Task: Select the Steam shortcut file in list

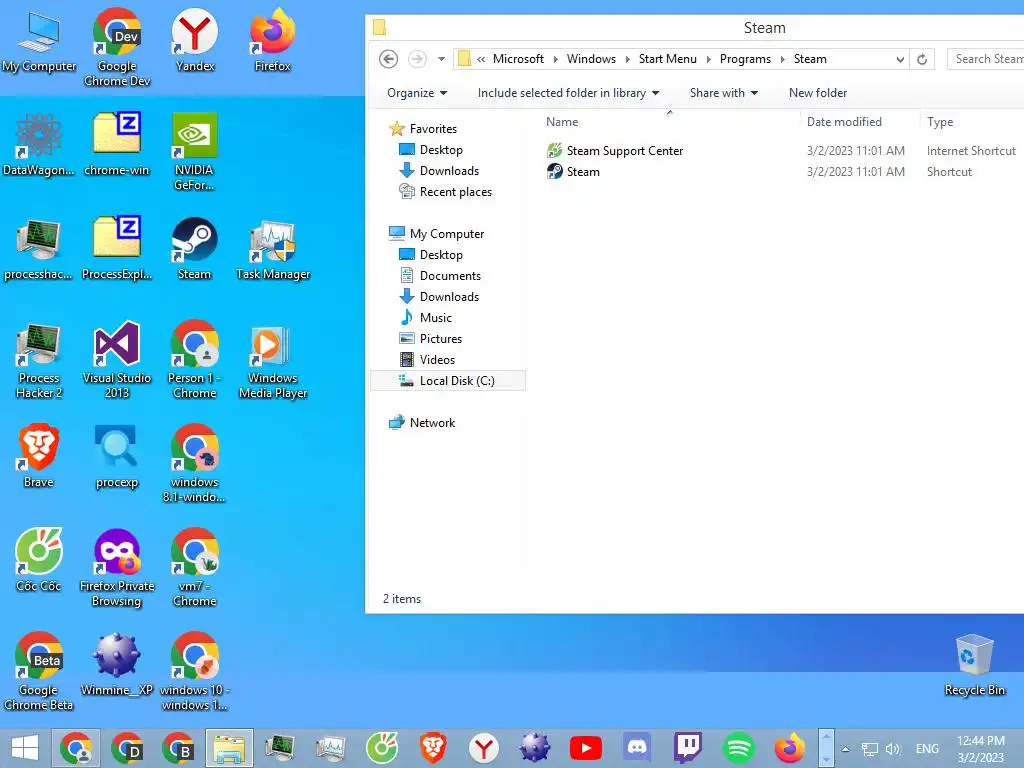Action: click(573, 172)
